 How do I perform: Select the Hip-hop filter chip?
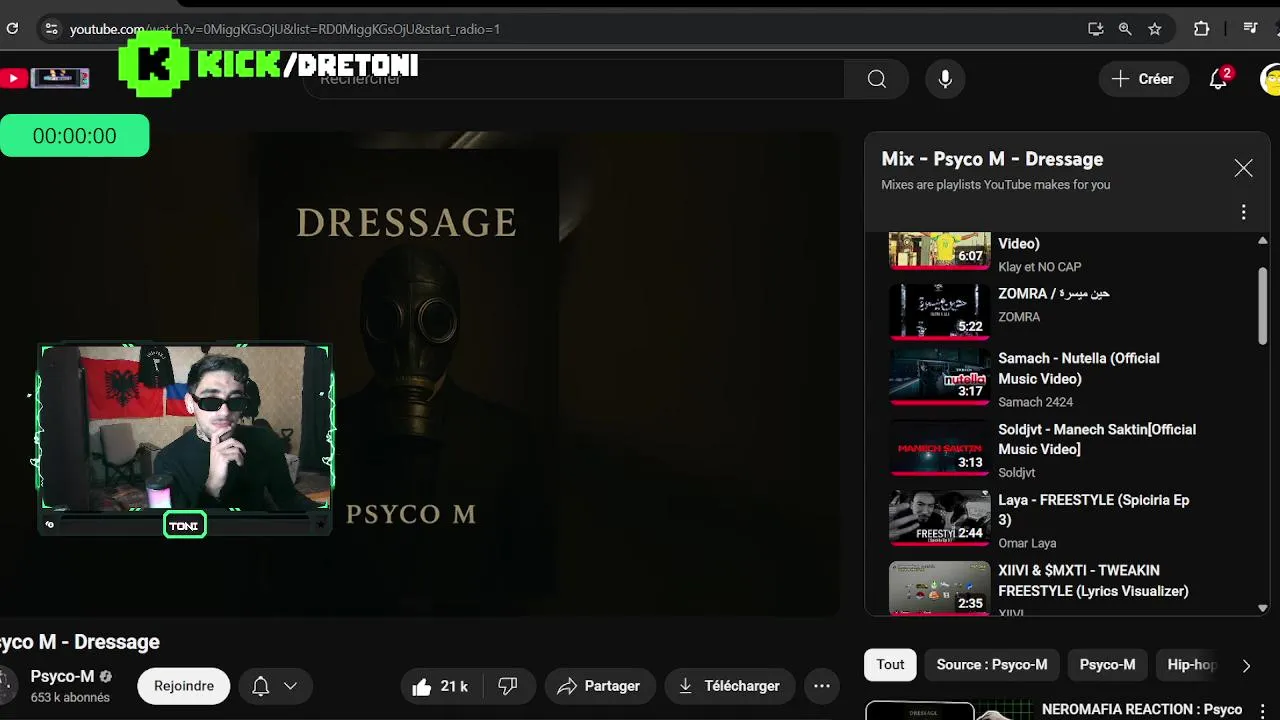pyautogui.click(x=1191, y=664)
